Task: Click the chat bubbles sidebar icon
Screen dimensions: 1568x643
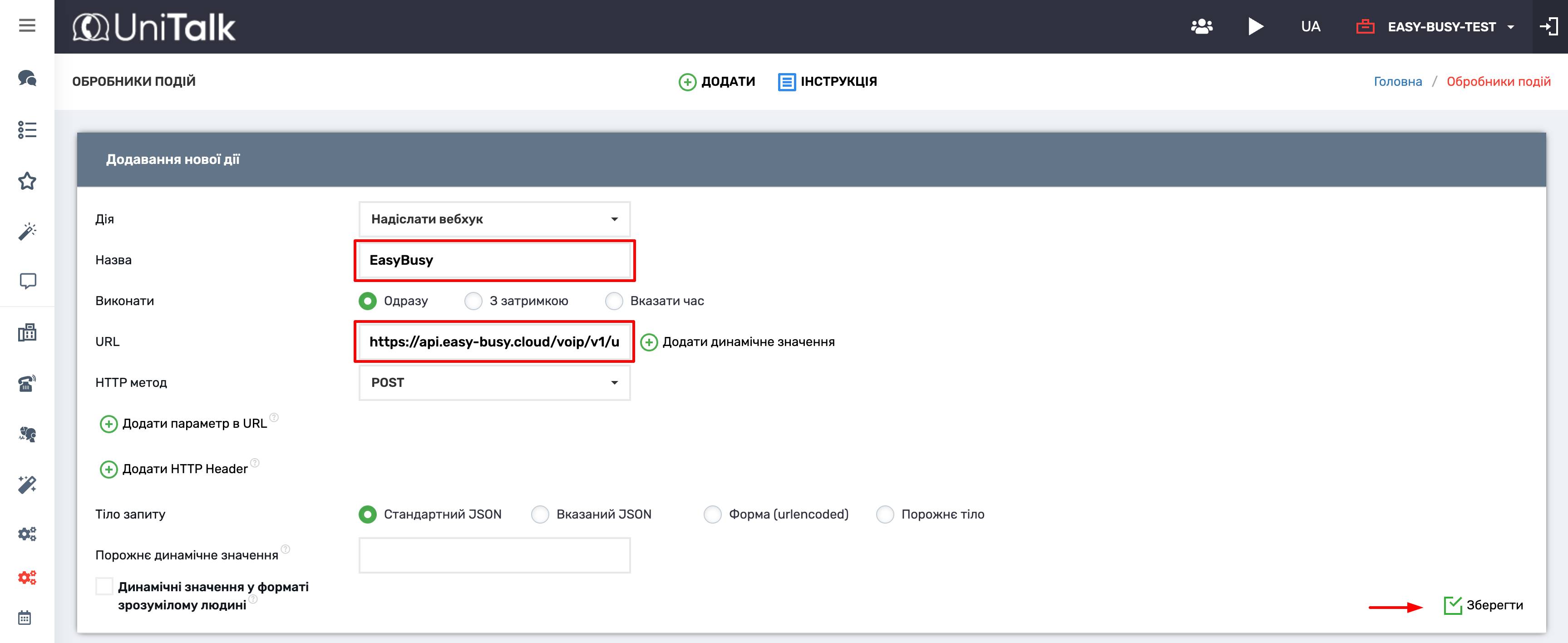Action: (27, 78)
